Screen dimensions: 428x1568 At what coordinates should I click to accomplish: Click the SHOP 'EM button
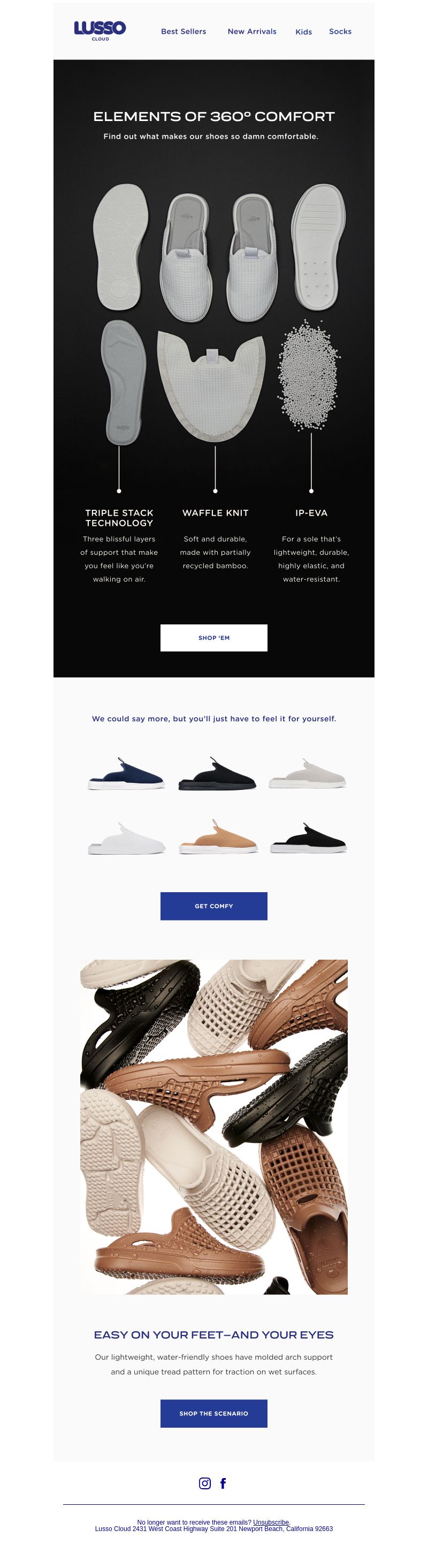[x=214, y=638]
